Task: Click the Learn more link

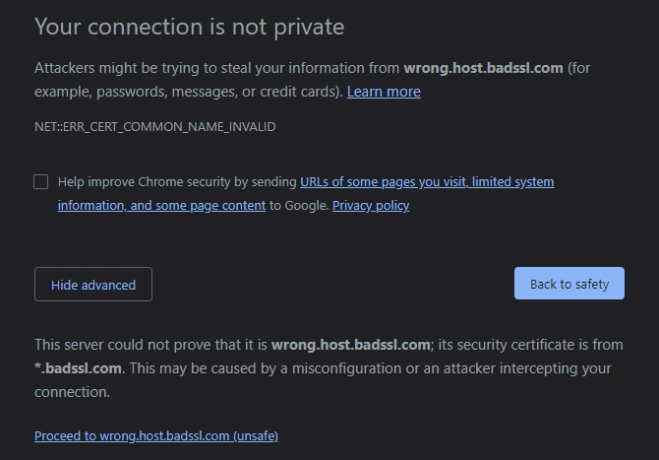Action: coord(383,92)
